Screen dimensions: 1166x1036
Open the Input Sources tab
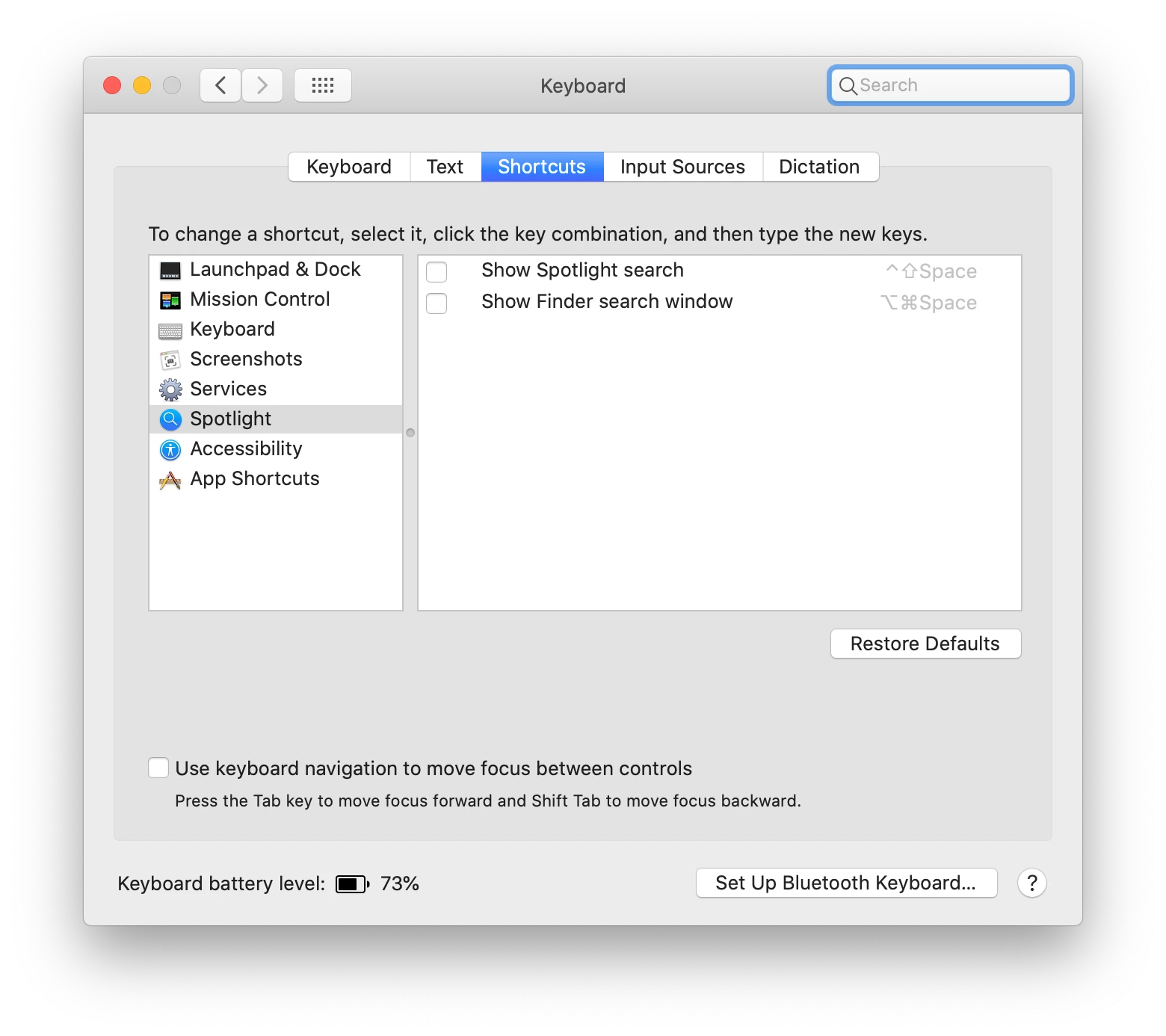pos(683,167)
